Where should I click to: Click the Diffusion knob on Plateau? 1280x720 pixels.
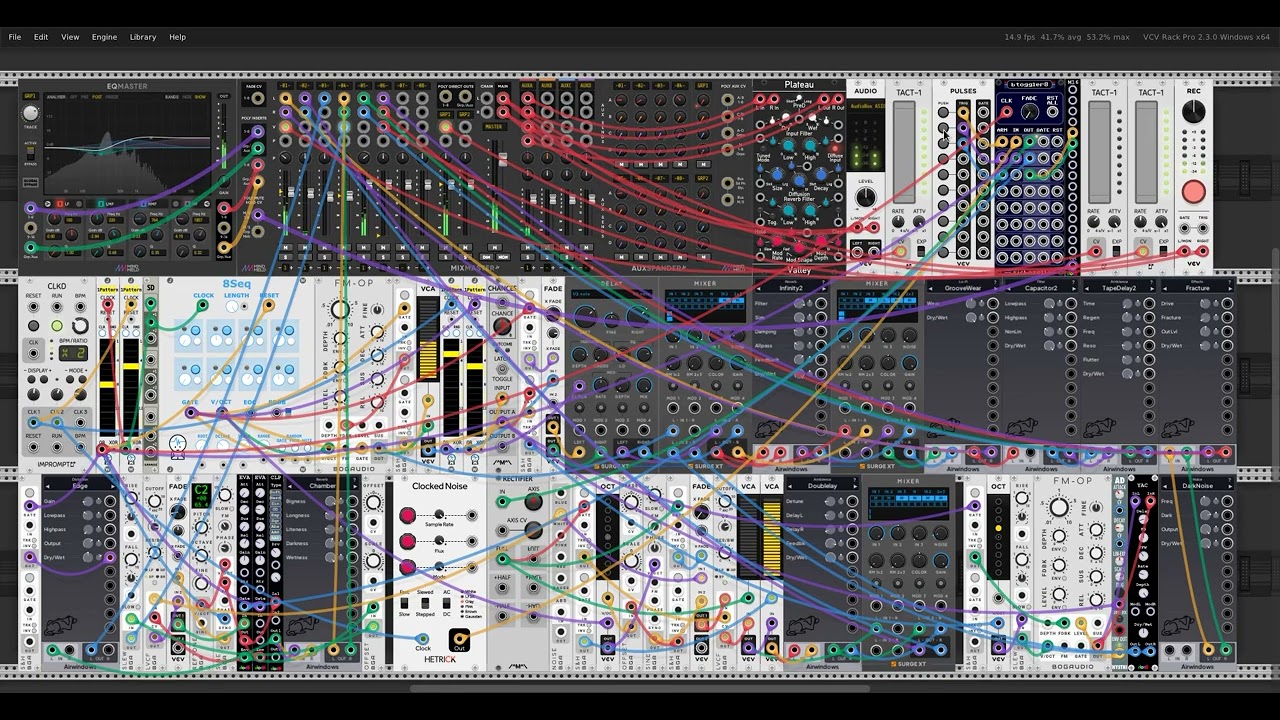[x=799, y=180]
